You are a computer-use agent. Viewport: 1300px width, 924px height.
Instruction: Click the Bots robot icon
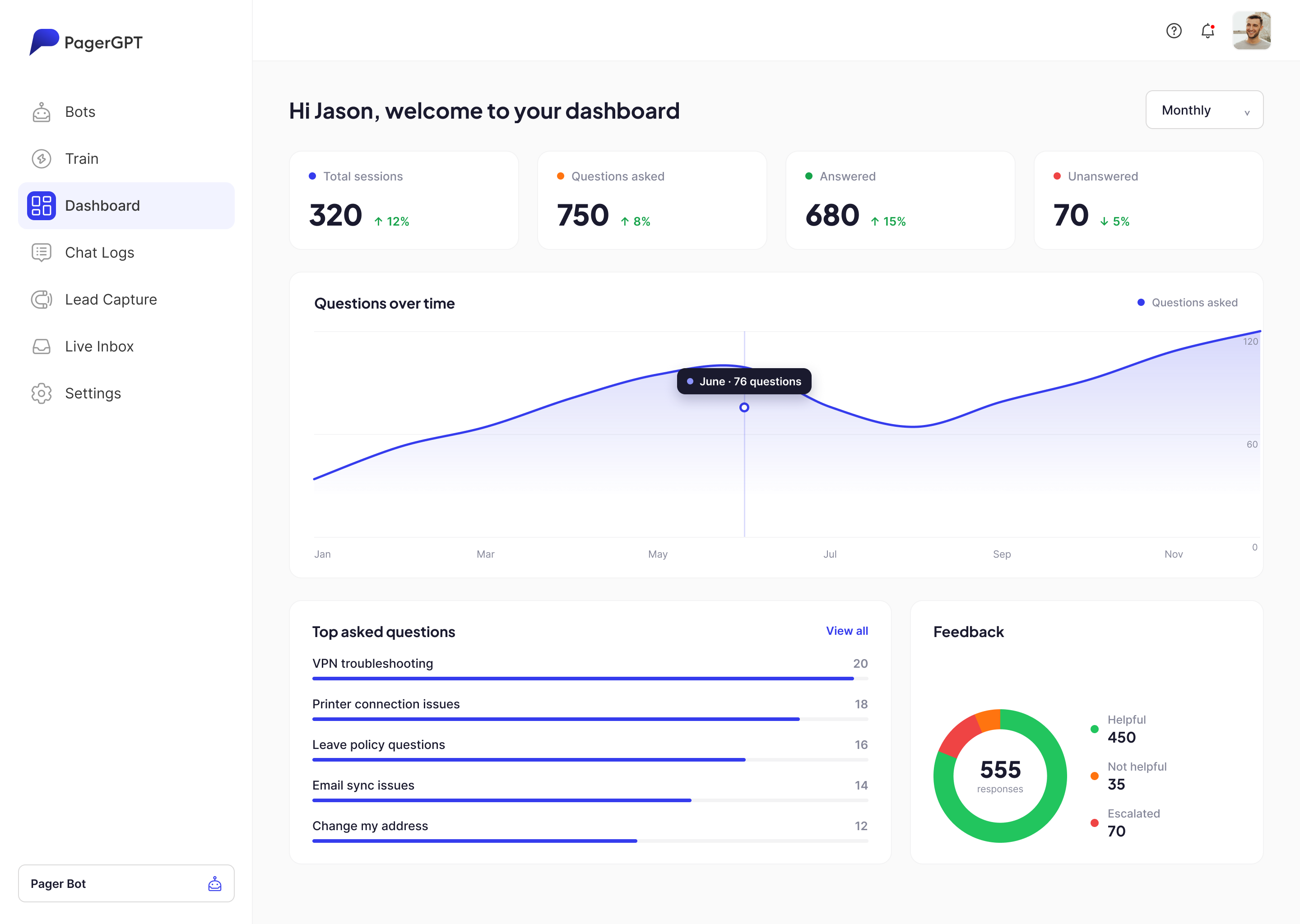coord(42,112)
